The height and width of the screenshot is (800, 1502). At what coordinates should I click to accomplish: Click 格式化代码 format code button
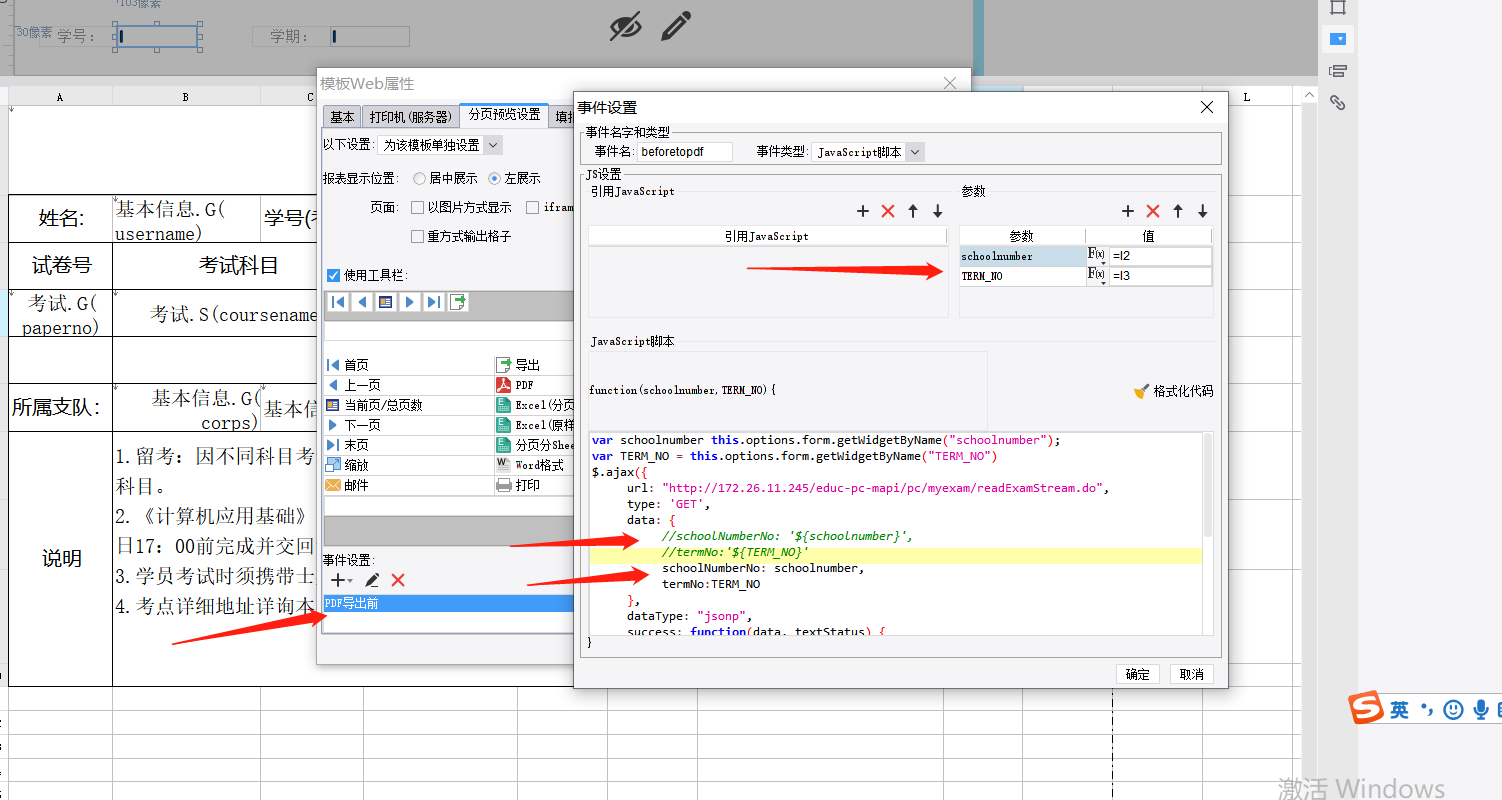coord(1173,391)
